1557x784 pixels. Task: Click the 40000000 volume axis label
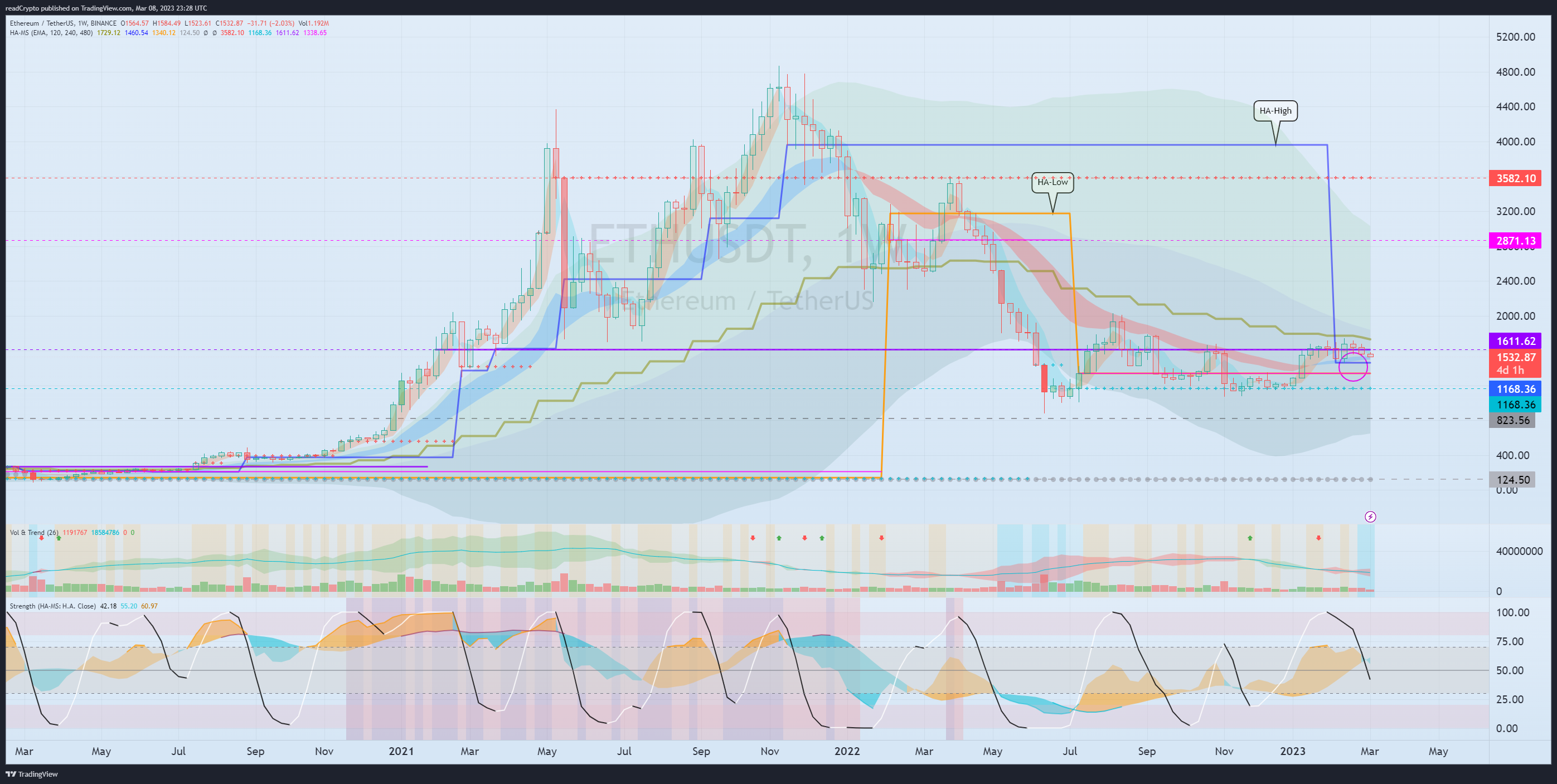click(1519, 551)
